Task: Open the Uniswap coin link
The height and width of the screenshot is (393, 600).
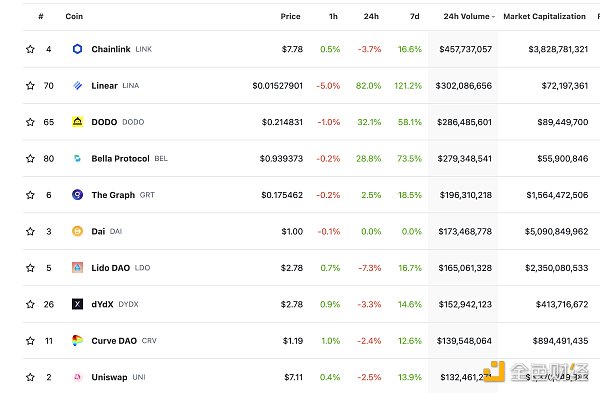Action: pos(109,377)
